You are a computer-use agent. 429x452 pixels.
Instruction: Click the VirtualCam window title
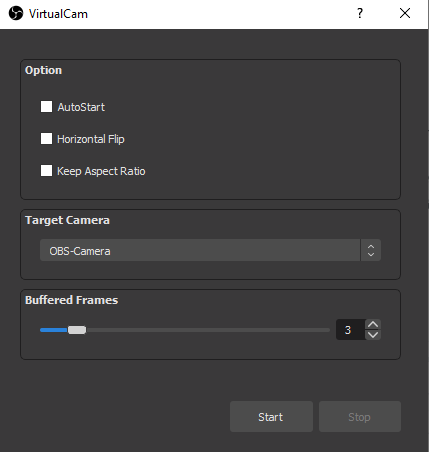(58, 14)
